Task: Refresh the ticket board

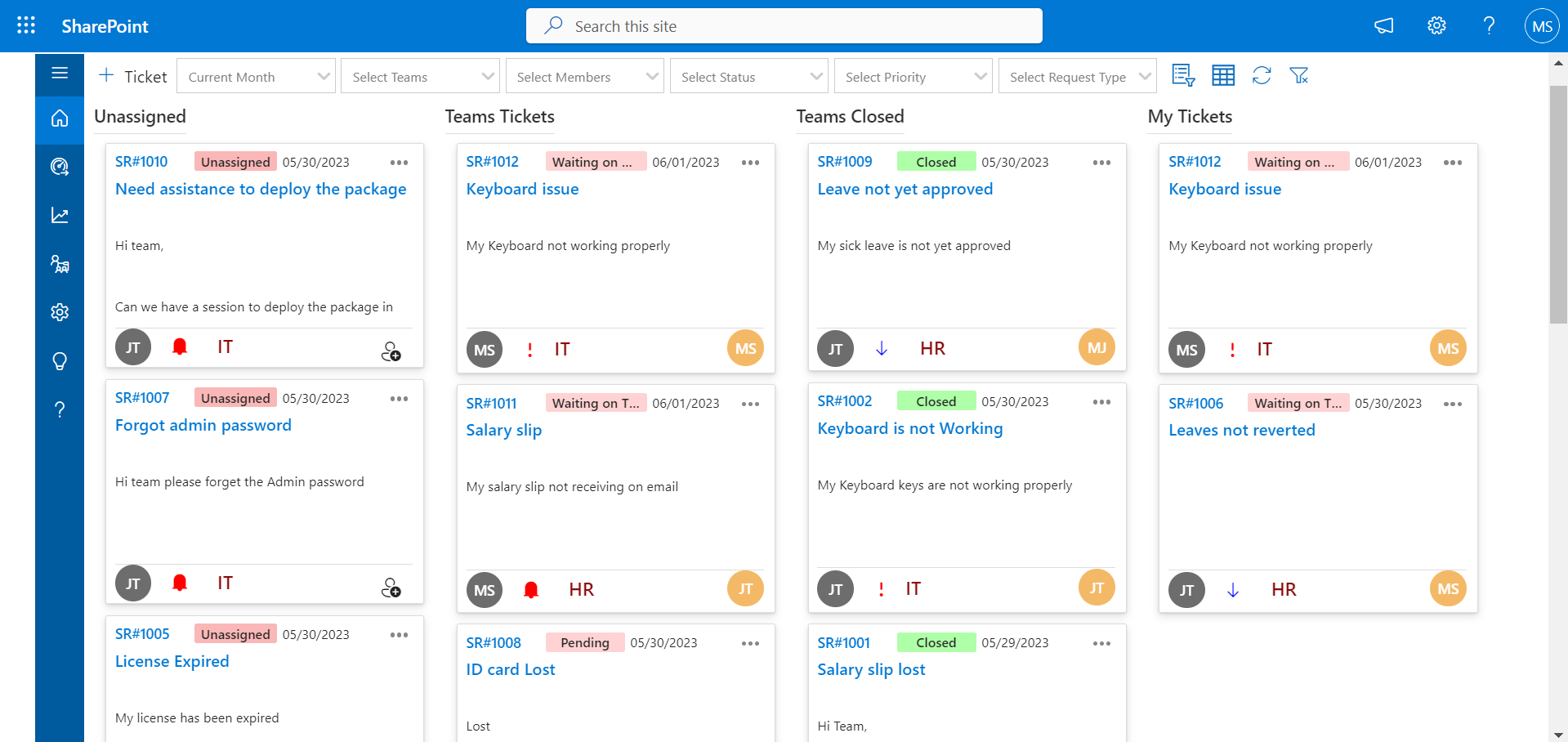Action: point(1262,76)
